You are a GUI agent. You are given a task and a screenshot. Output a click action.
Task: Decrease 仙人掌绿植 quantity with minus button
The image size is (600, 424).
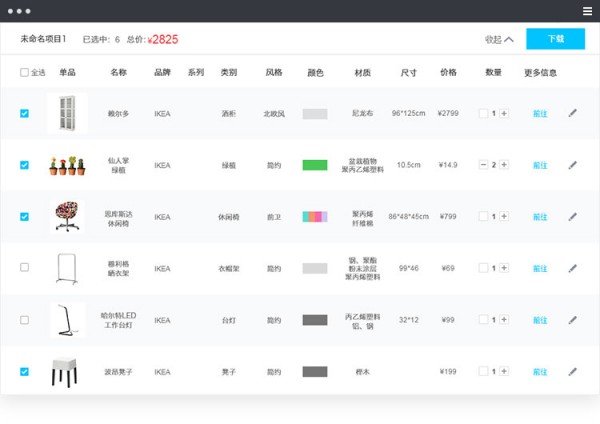pos(483,165)
